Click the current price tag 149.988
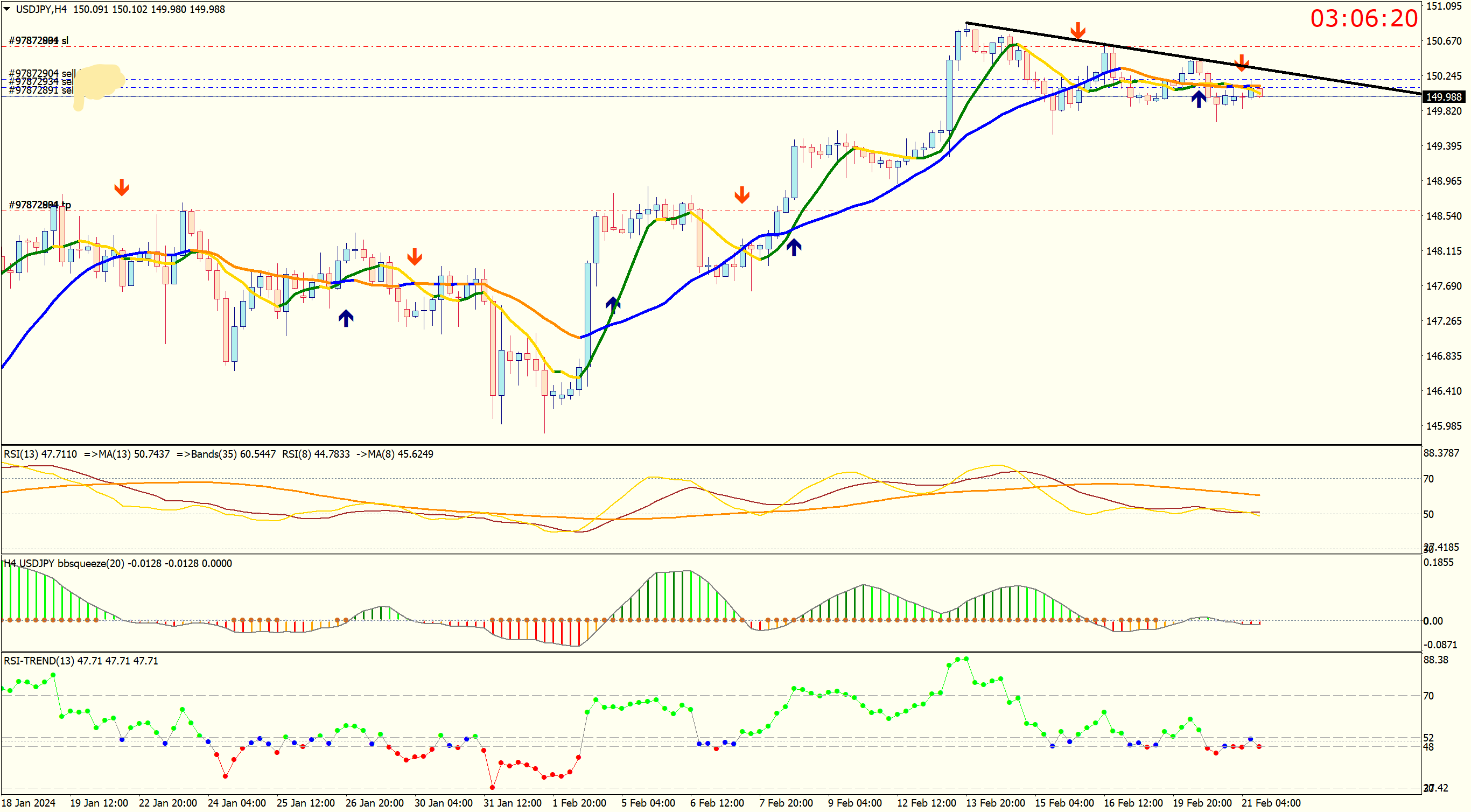This screenshot has height=812, width=1471. tap(1444, 97)
